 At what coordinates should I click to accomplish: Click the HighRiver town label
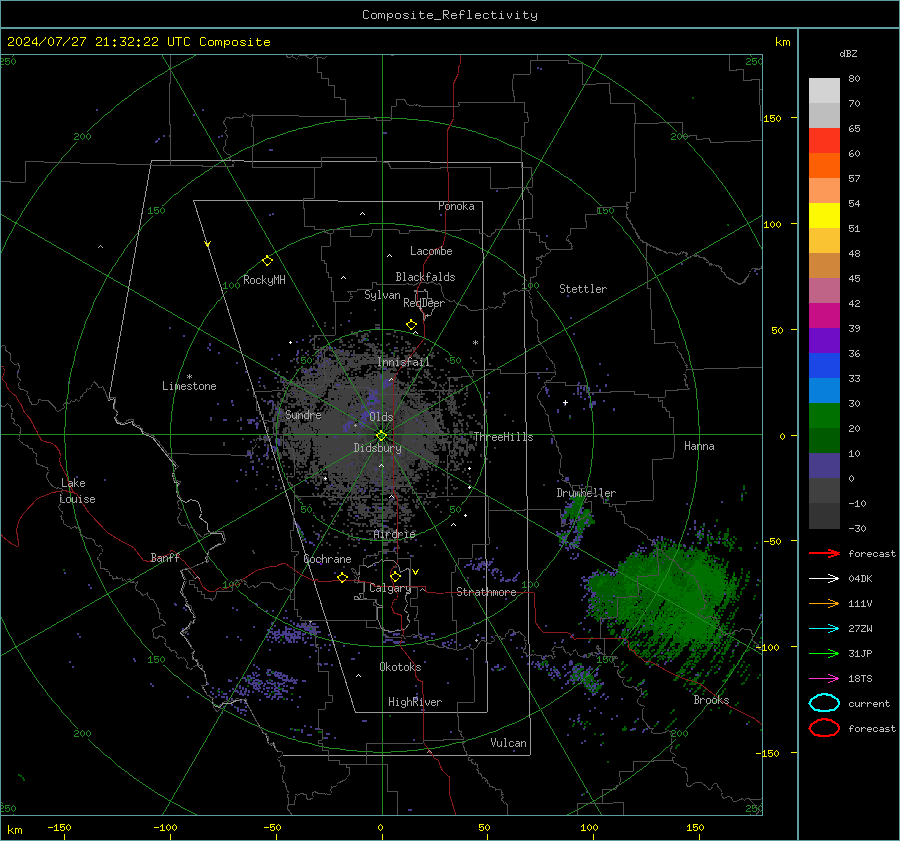415,702
